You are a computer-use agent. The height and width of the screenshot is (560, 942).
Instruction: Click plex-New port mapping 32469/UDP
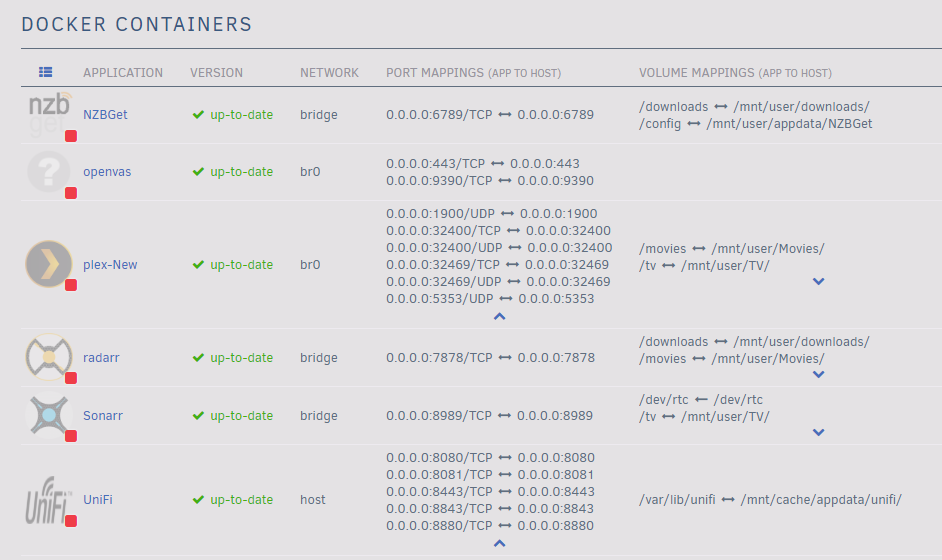(x=498, y=281)
